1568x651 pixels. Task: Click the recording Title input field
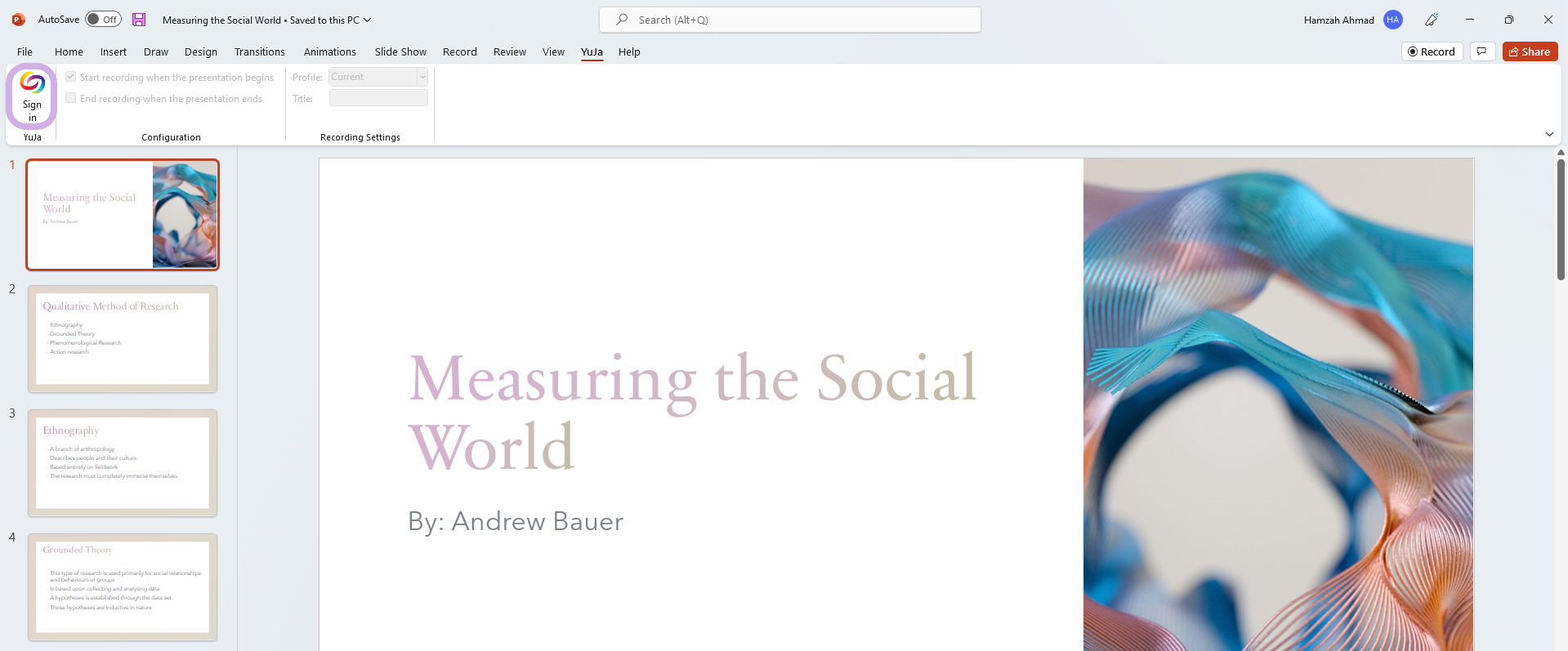(378, 98)
